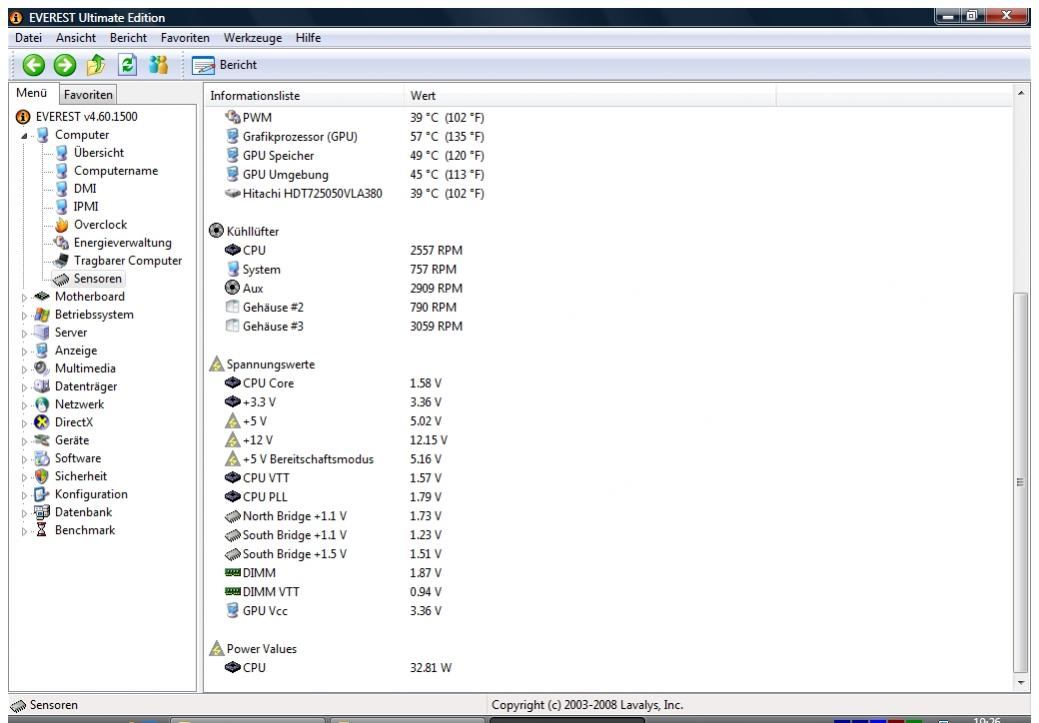Select the Menü tab
The height and width of the screenshot is (723, 1039).
click(x=32, y=93)
